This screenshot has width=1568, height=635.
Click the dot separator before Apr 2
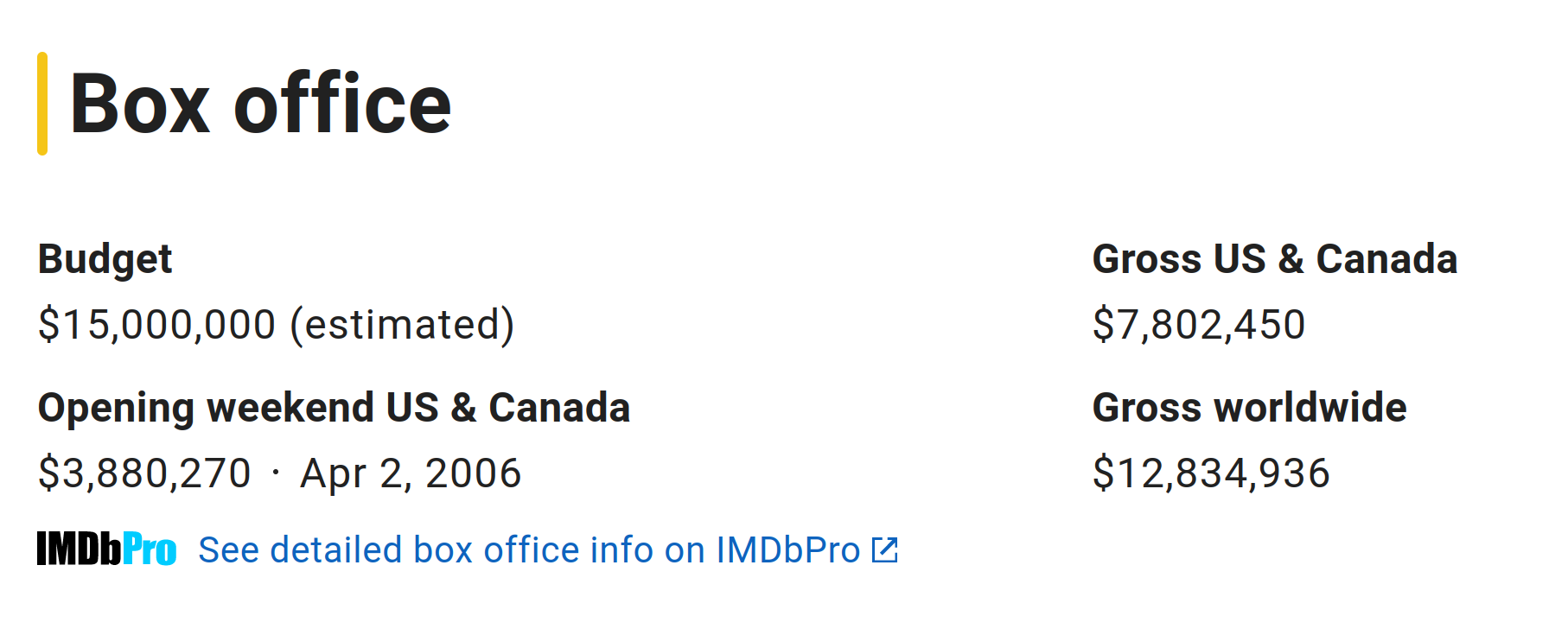(276, 473)
